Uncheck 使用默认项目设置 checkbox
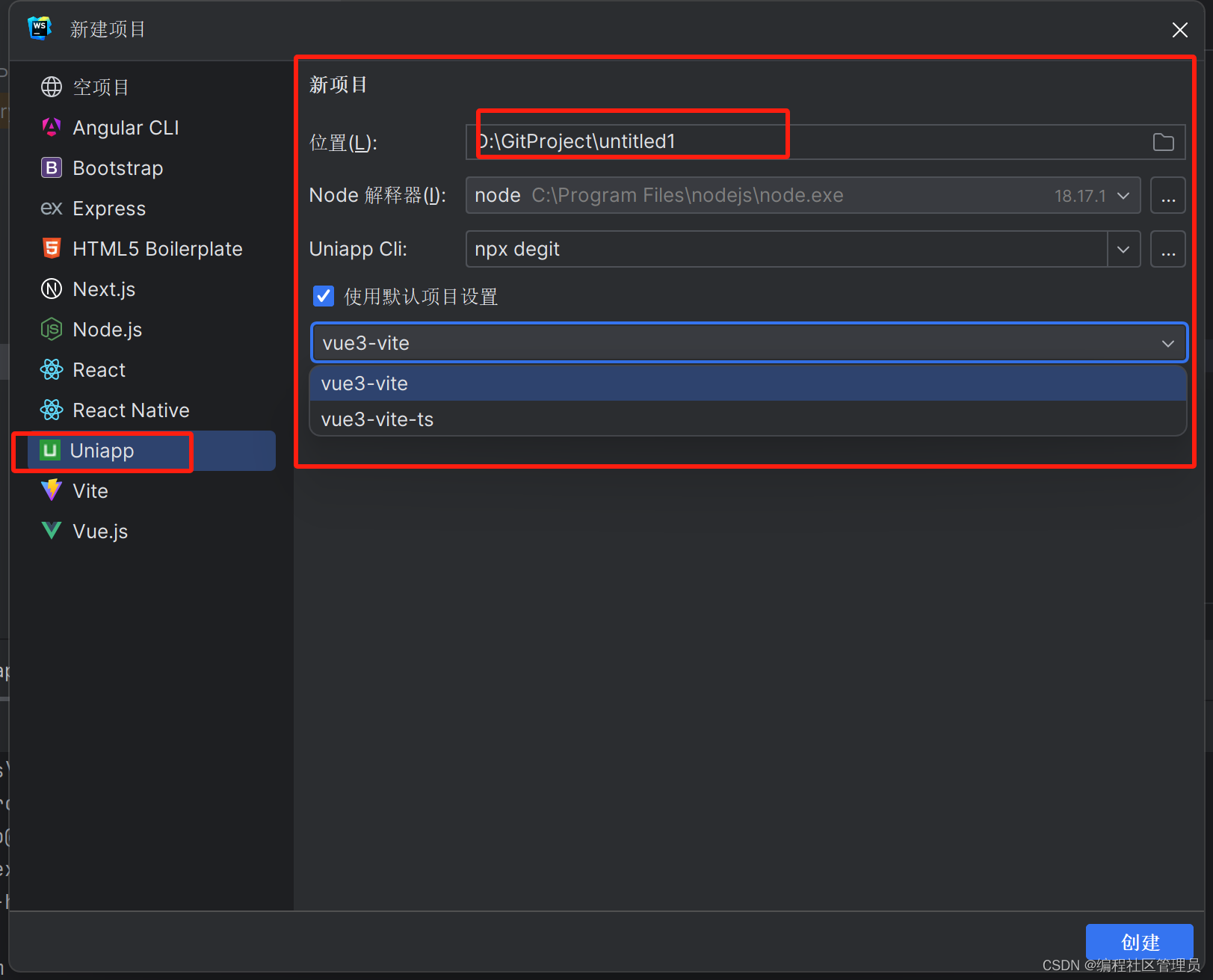Image resolution: width=1213 pixels, height=980 pixels. tap(323, 296)
